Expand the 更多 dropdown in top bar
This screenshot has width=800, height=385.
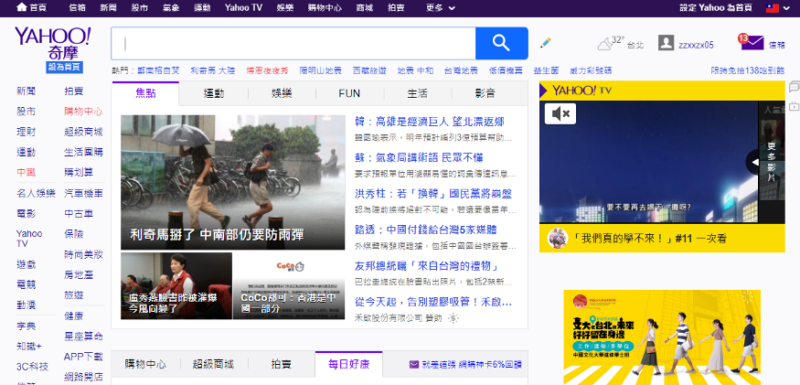[x=441, y=8]
